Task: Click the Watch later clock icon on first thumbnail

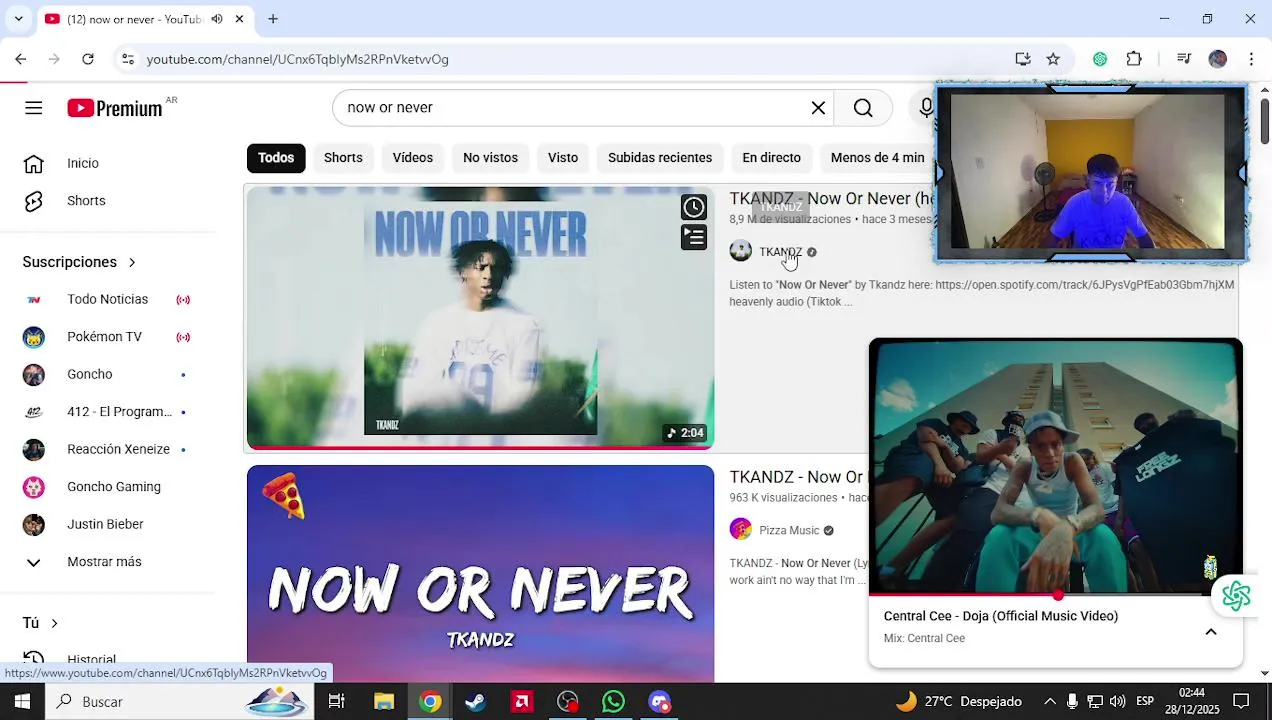Action: [694, 207]
